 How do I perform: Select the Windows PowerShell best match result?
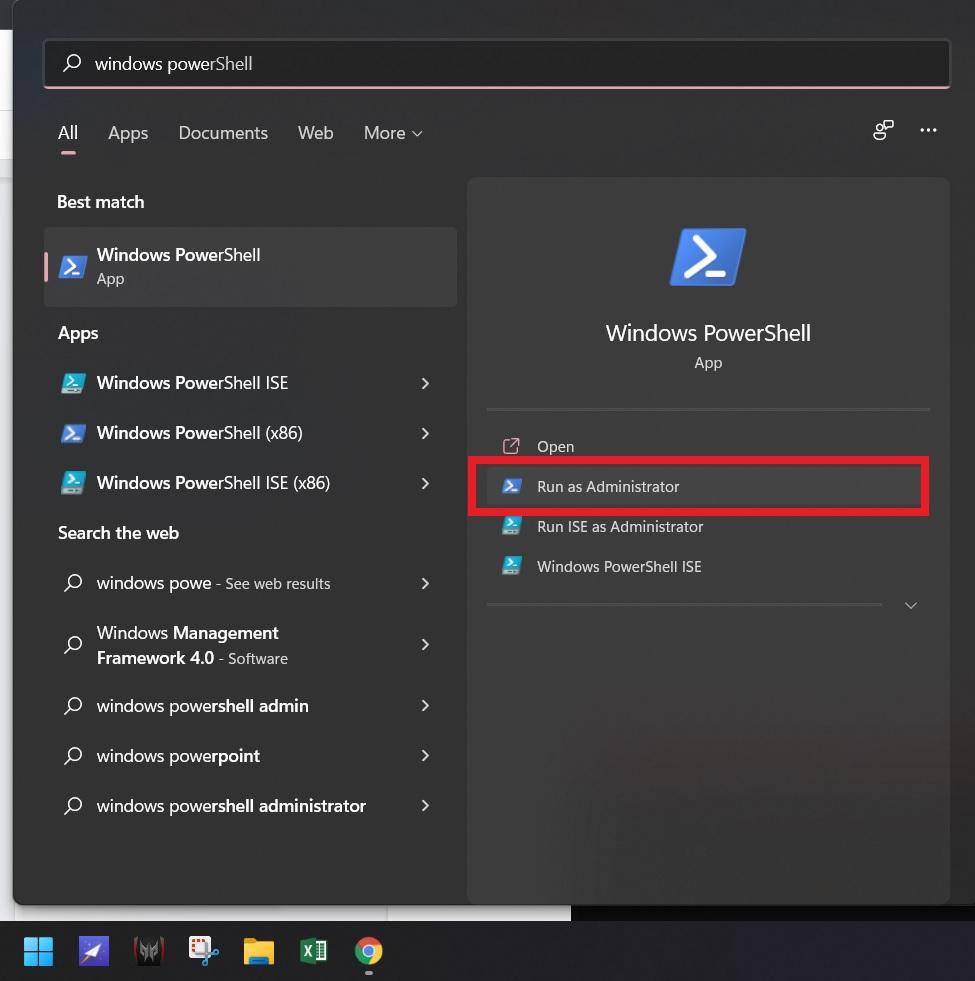tap(250, 267)
